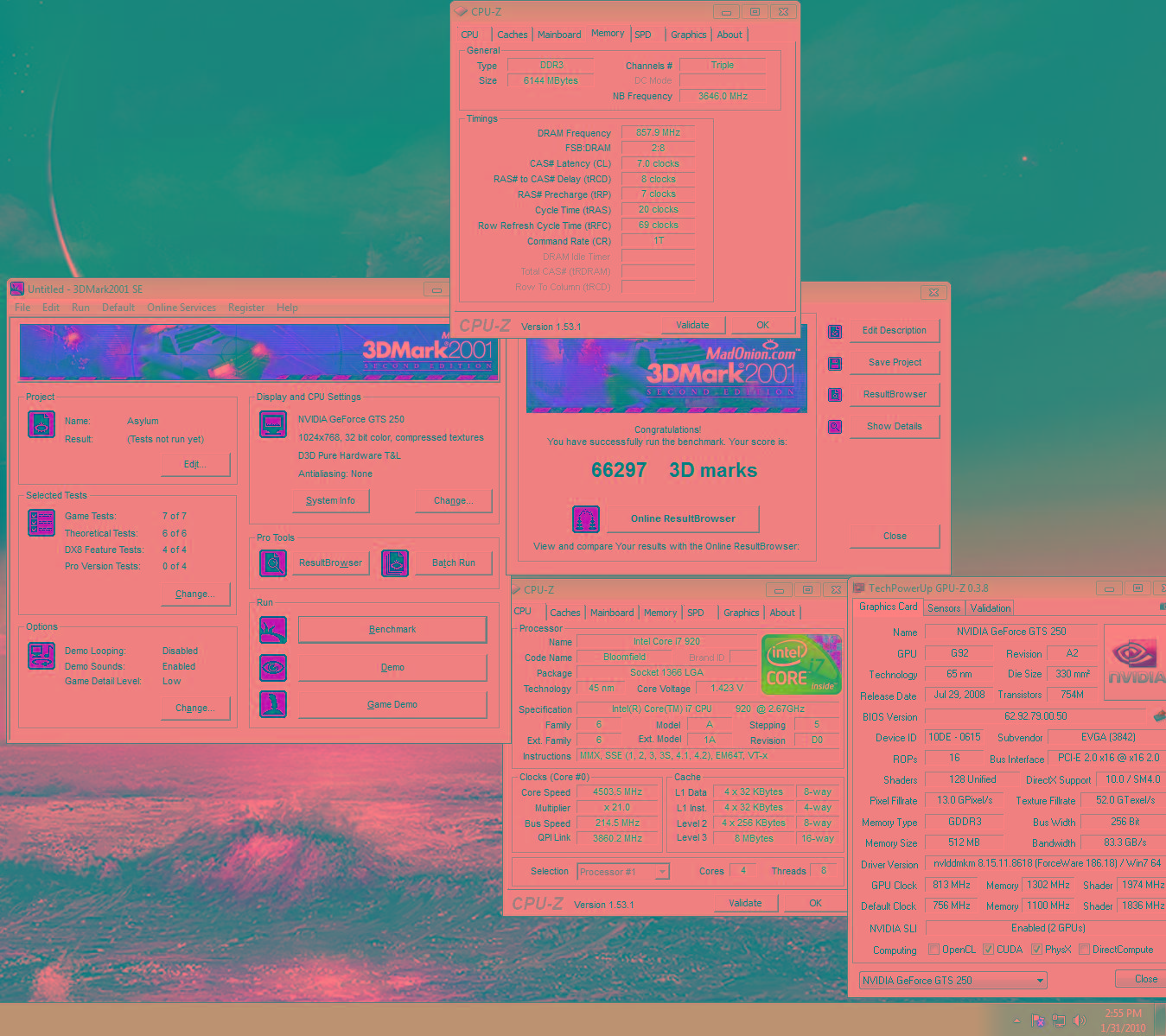Click Edit... button in Project group

195,465
